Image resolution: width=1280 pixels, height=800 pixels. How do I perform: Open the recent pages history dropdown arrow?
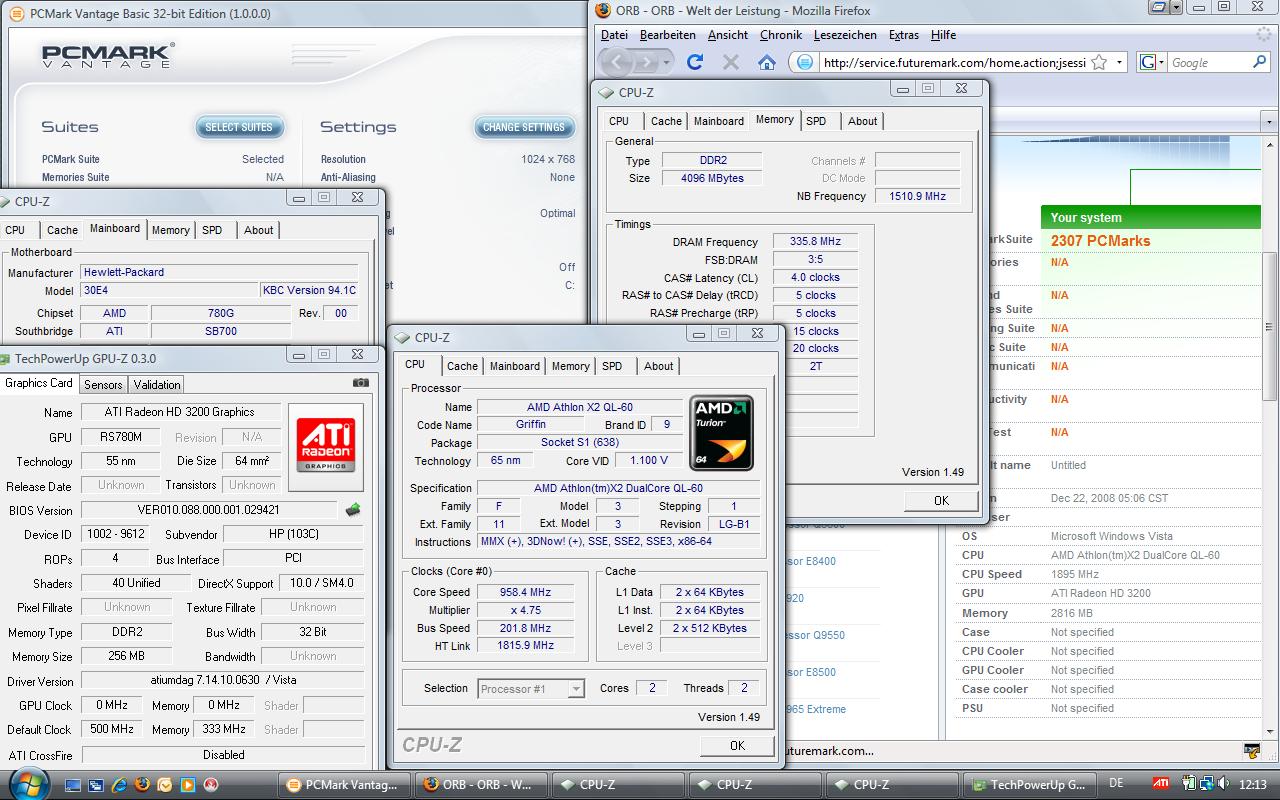point(669,62)
